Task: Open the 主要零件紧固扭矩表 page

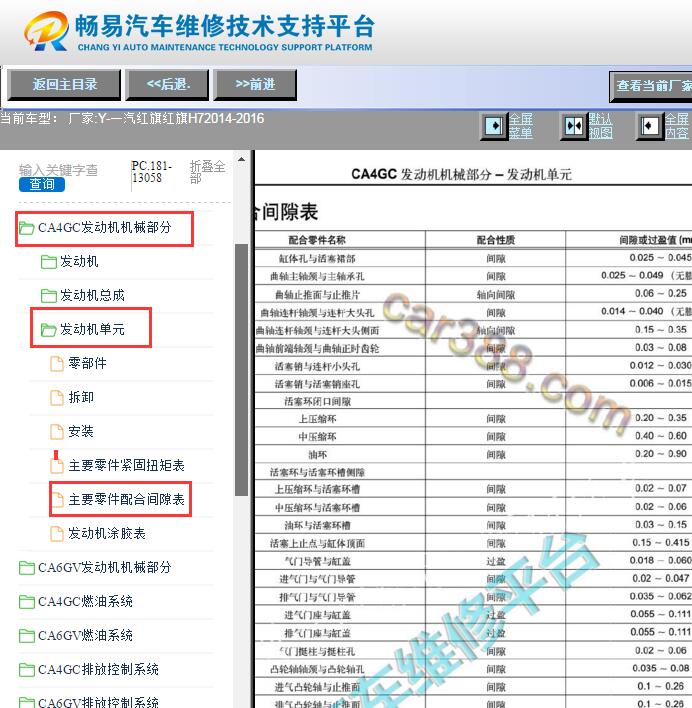Action: 126,466
